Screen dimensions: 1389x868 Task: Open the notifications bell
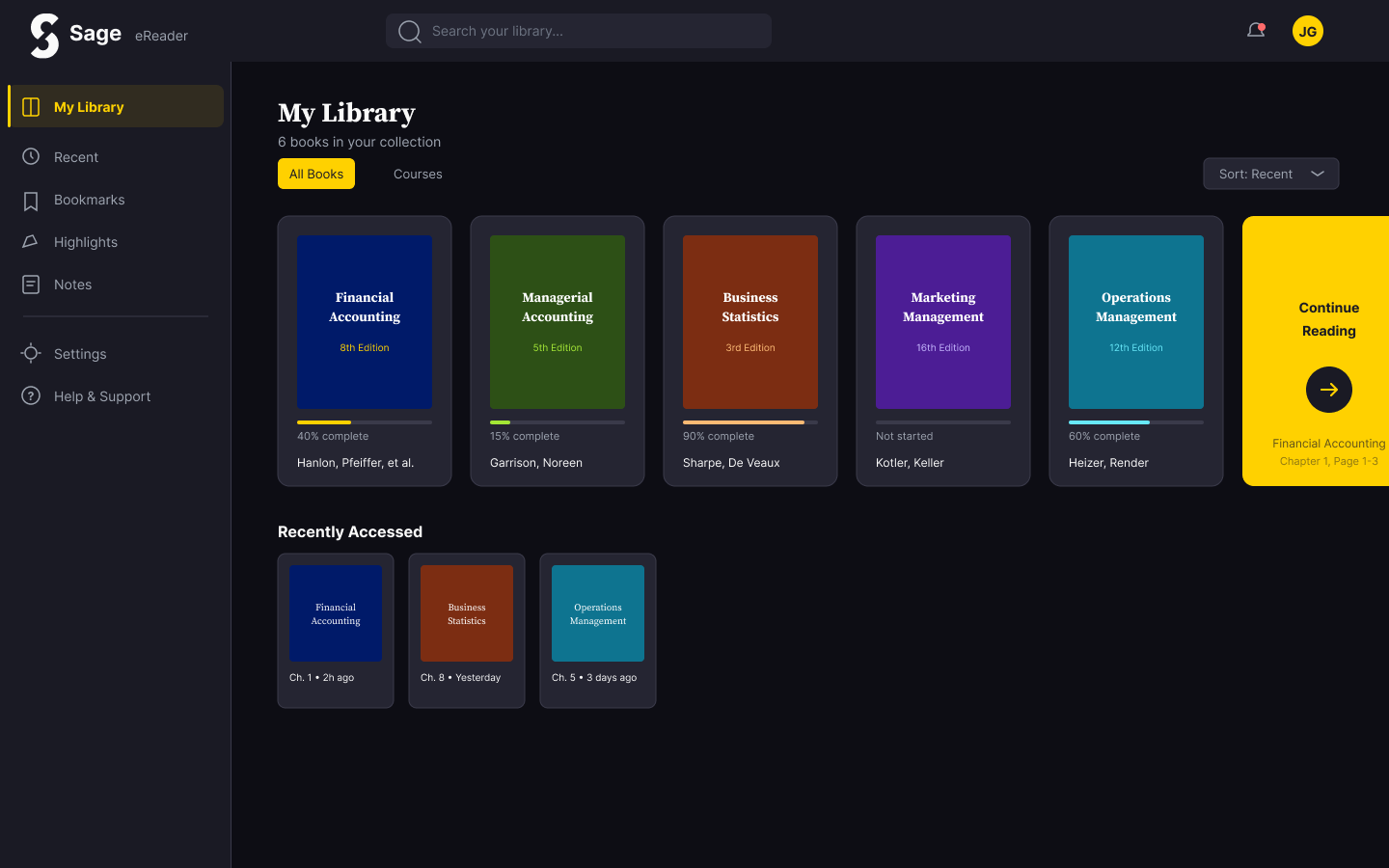[x=1256, y=31]
